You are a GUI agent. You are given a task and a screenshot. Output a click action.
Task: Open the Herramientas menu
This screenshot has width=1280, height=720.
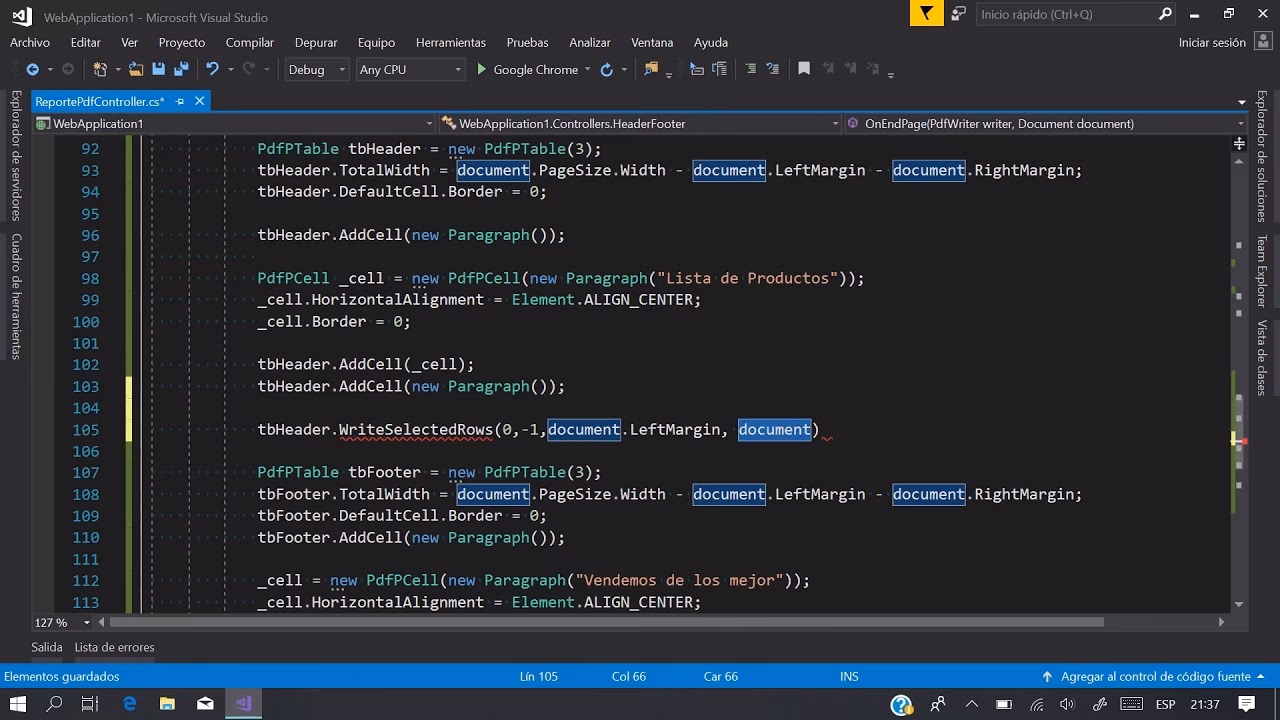[450, 42]
